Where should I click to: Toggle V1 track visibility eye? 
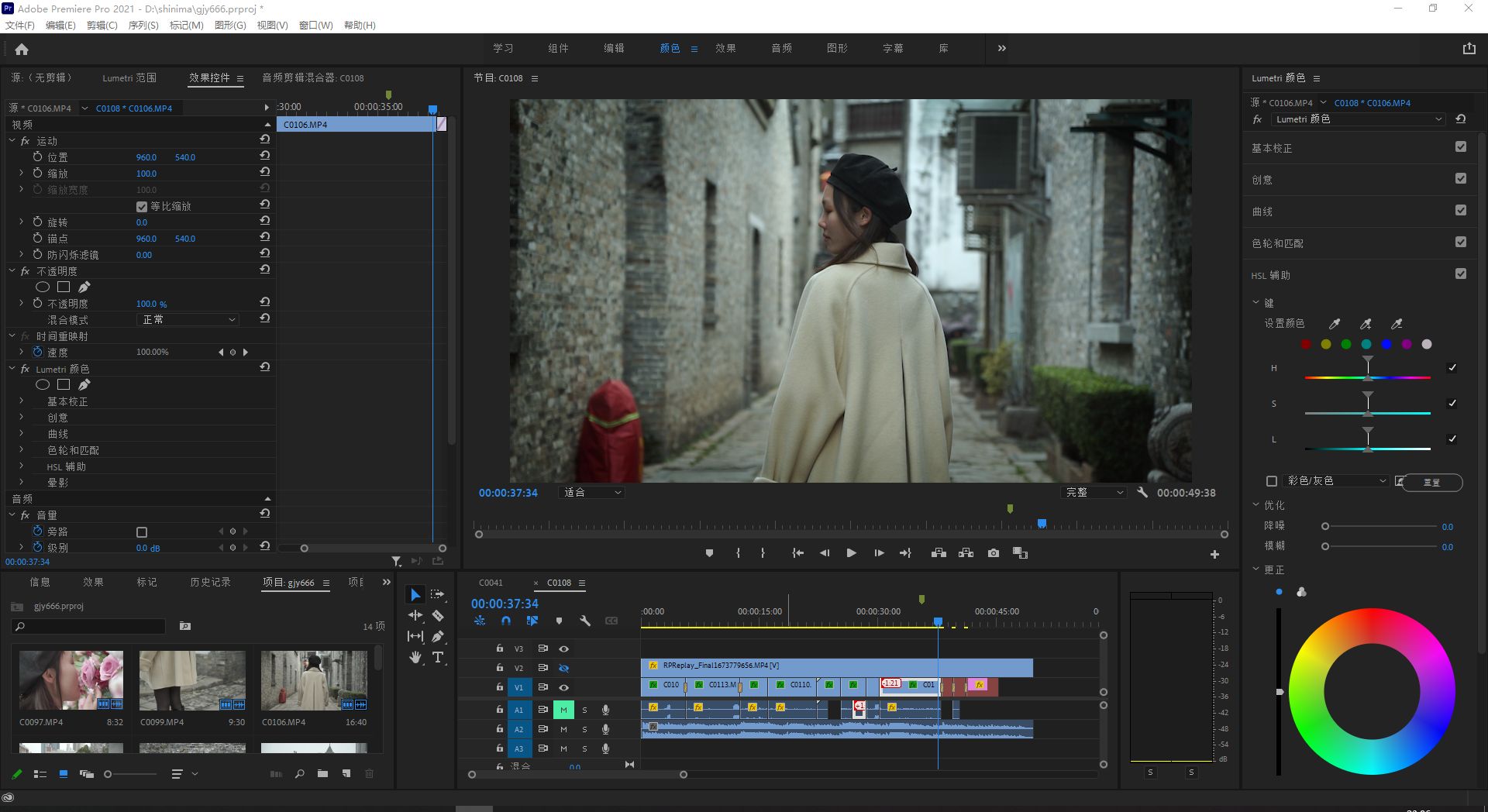pos(564,687)
